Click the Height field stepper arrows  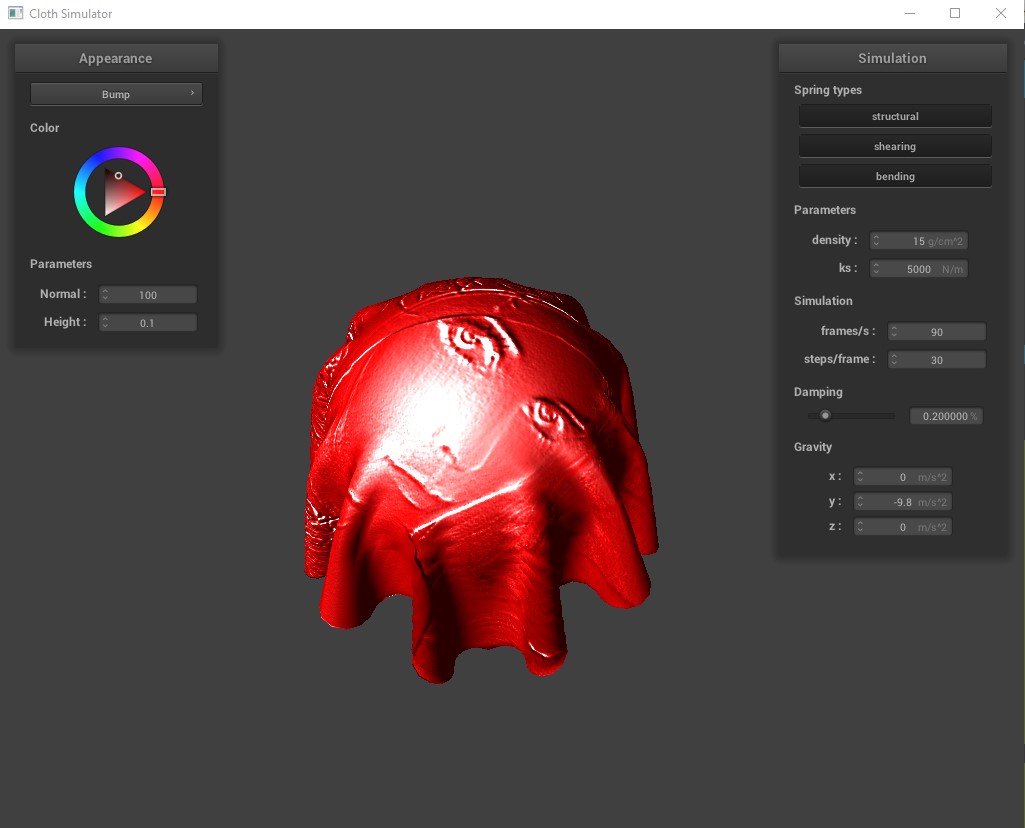tap(105, 323)
